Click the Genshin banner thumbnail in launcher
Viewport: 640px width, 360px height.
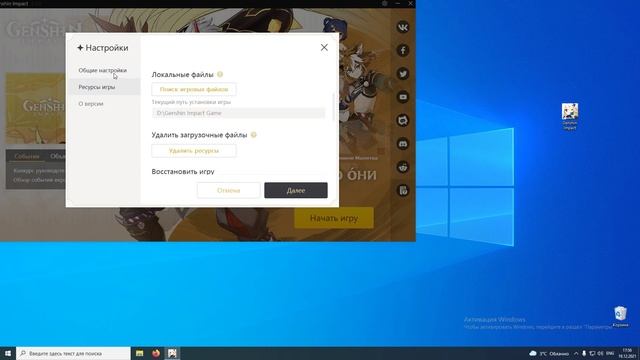[36, 108]
